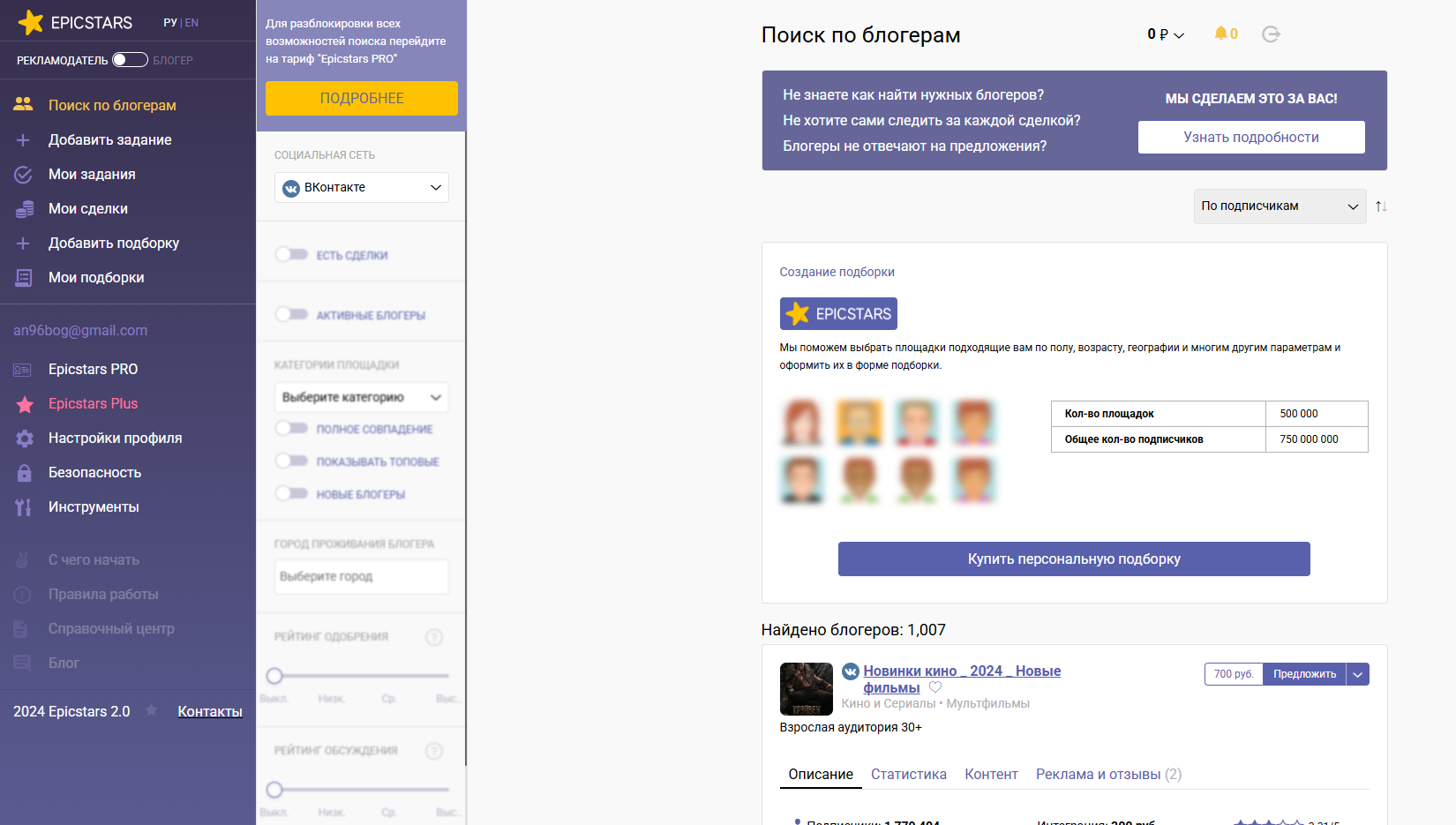Open the По подписчикам sort dropdown
This screenshot has width=1456, height=825.
pyautogui.click(x=1280, y=206)
